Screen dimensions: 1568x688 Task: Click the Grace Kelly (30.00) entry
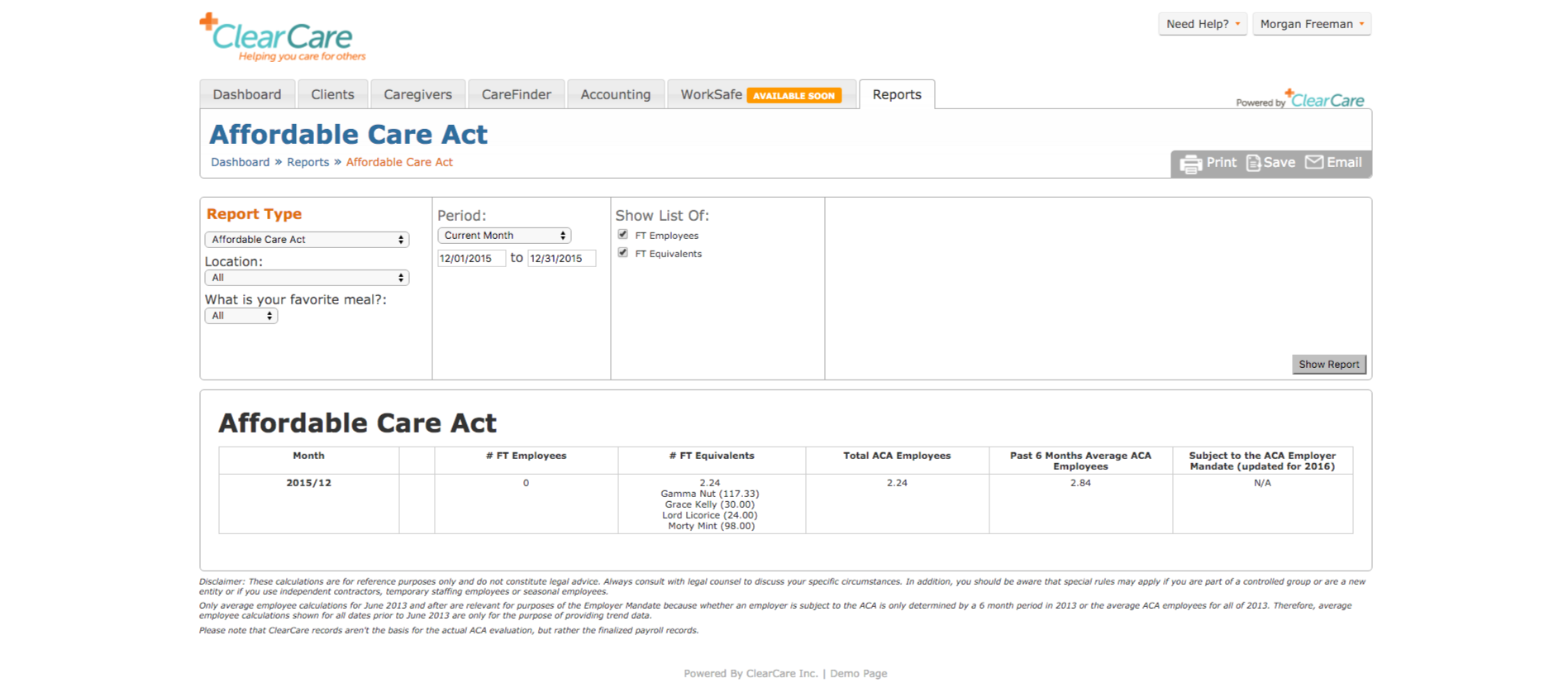710,504
